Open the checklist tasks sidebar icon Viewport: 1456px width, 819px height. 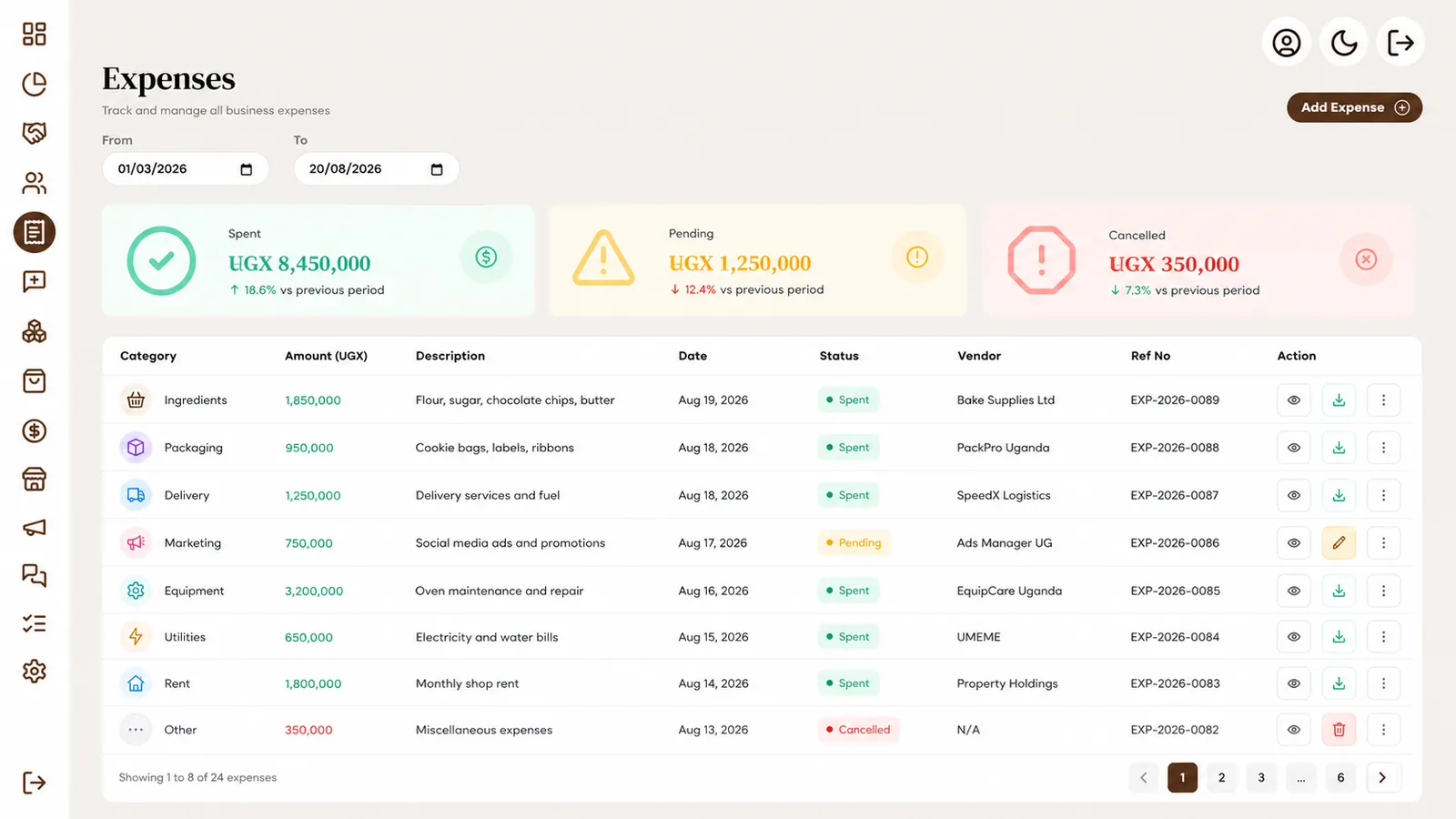click(x=34, y=623)
